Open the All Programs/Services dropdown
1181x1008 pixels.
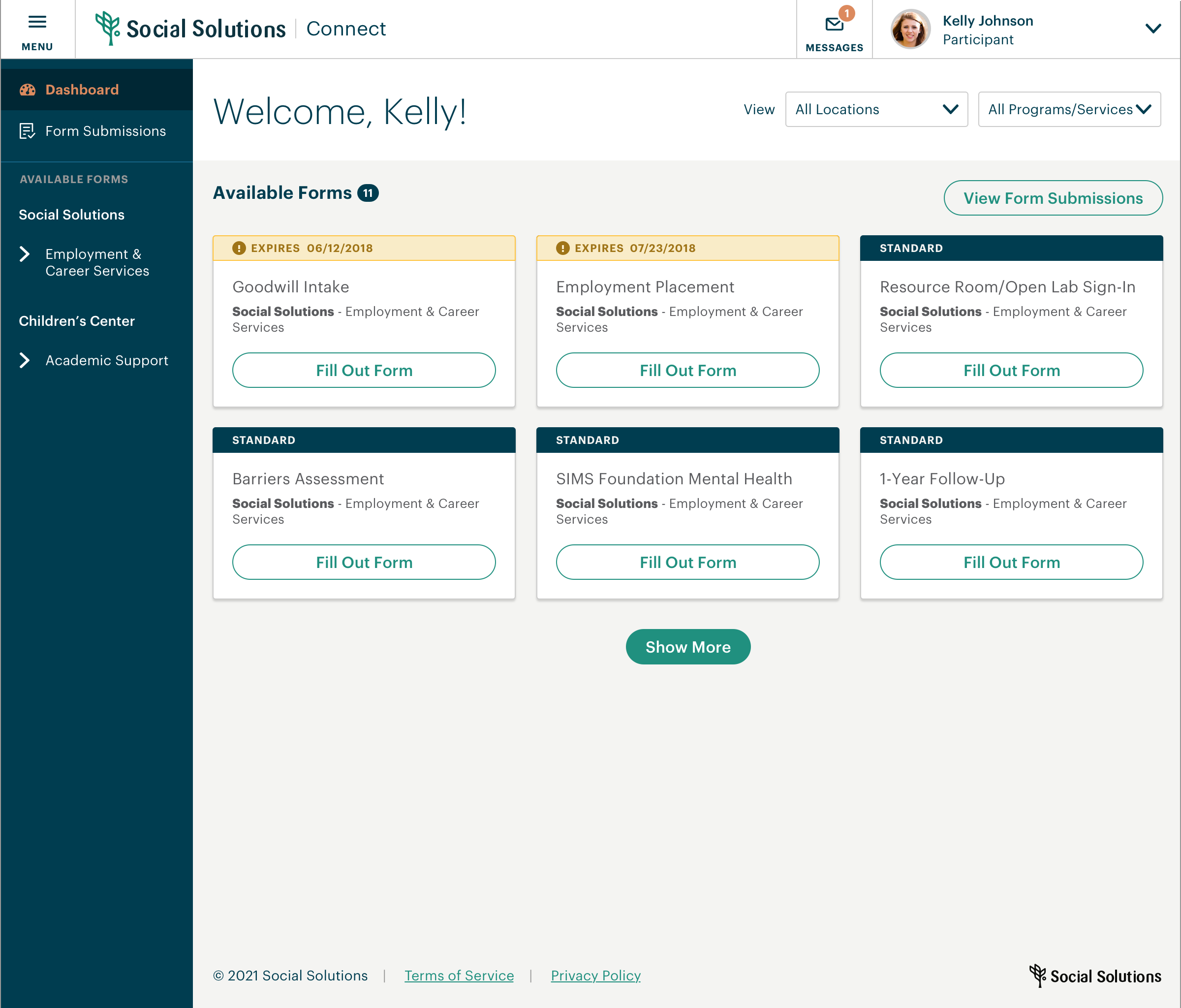1069,109
